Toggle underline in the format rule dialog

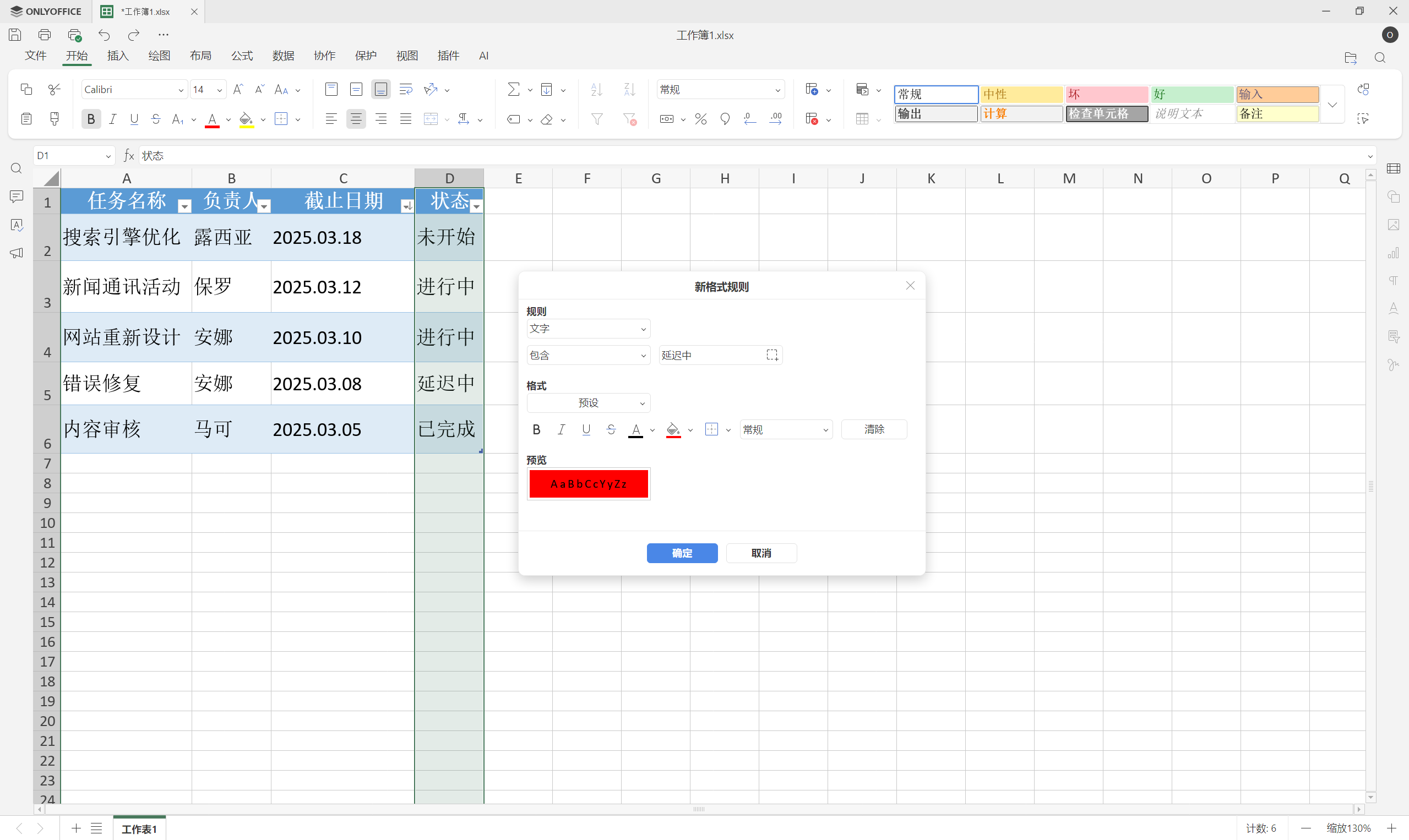[x=586, y=429]
